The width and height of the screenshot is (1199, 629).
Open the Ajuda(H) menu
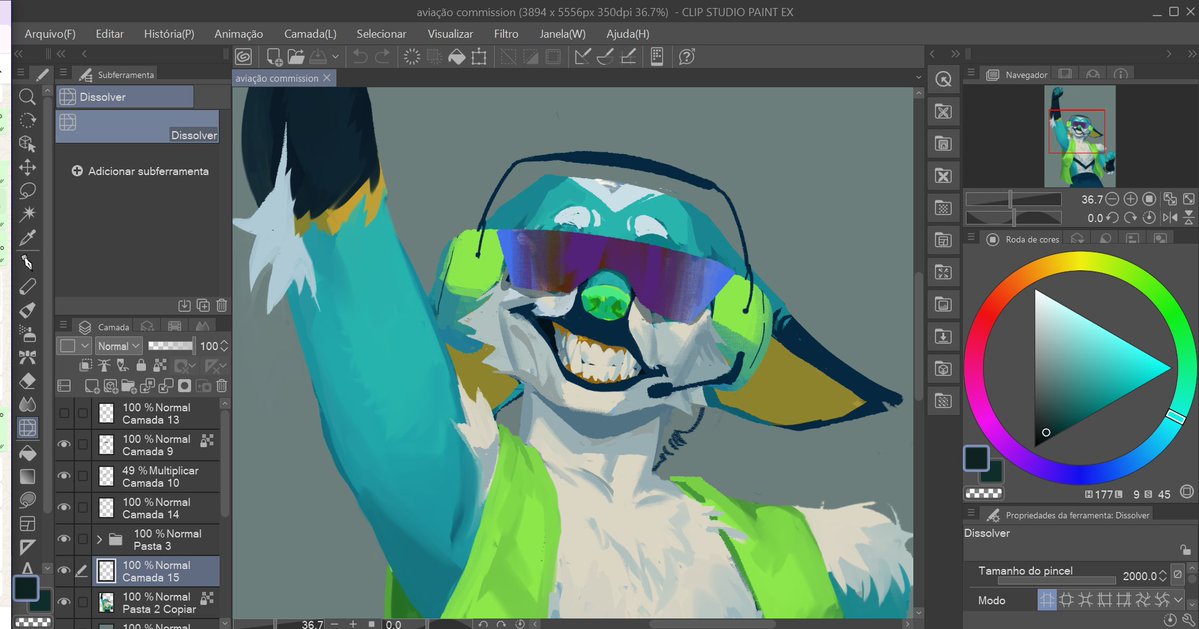628,34
